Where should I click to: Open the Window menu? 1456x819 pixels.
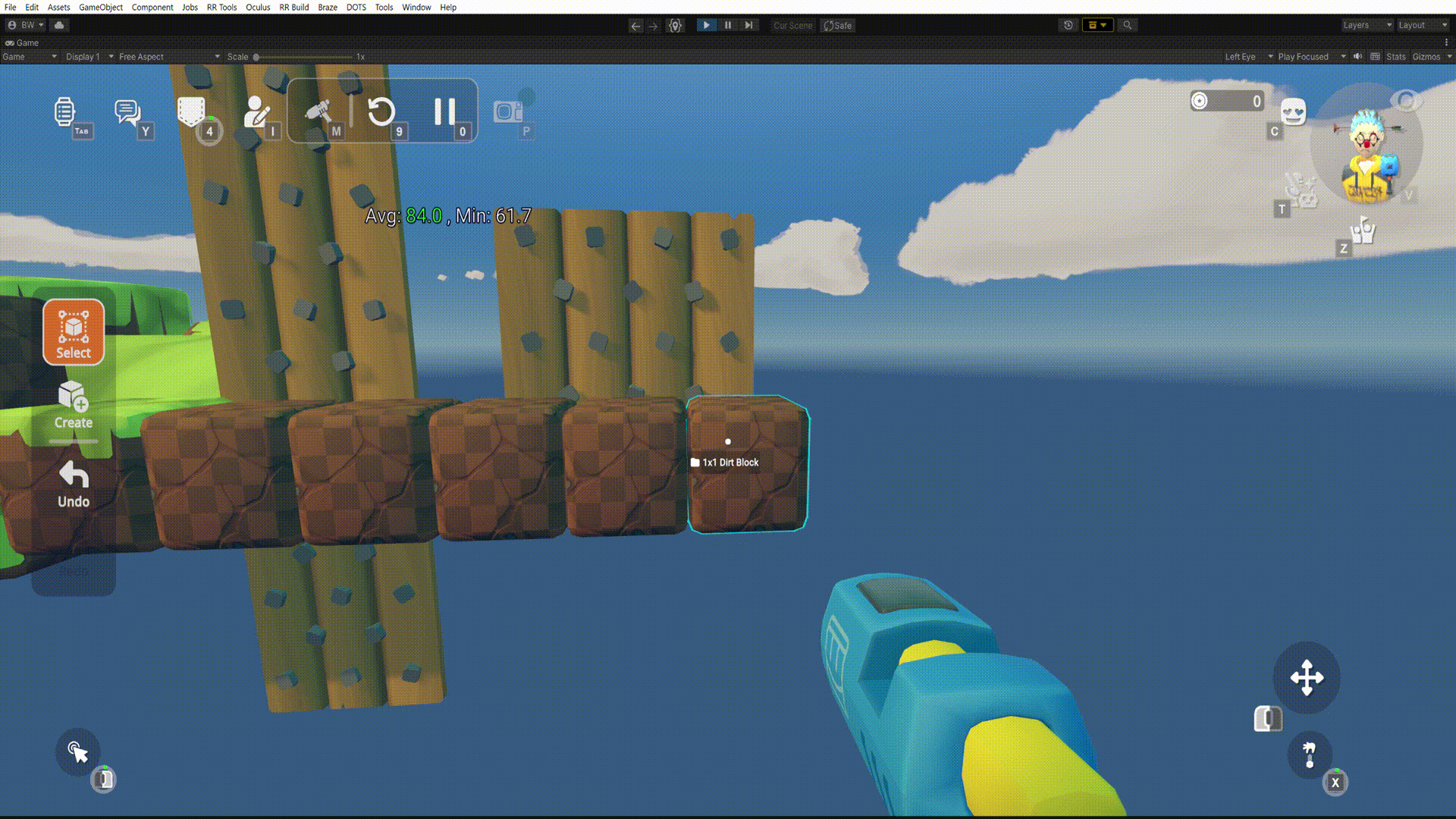point(416,7)
